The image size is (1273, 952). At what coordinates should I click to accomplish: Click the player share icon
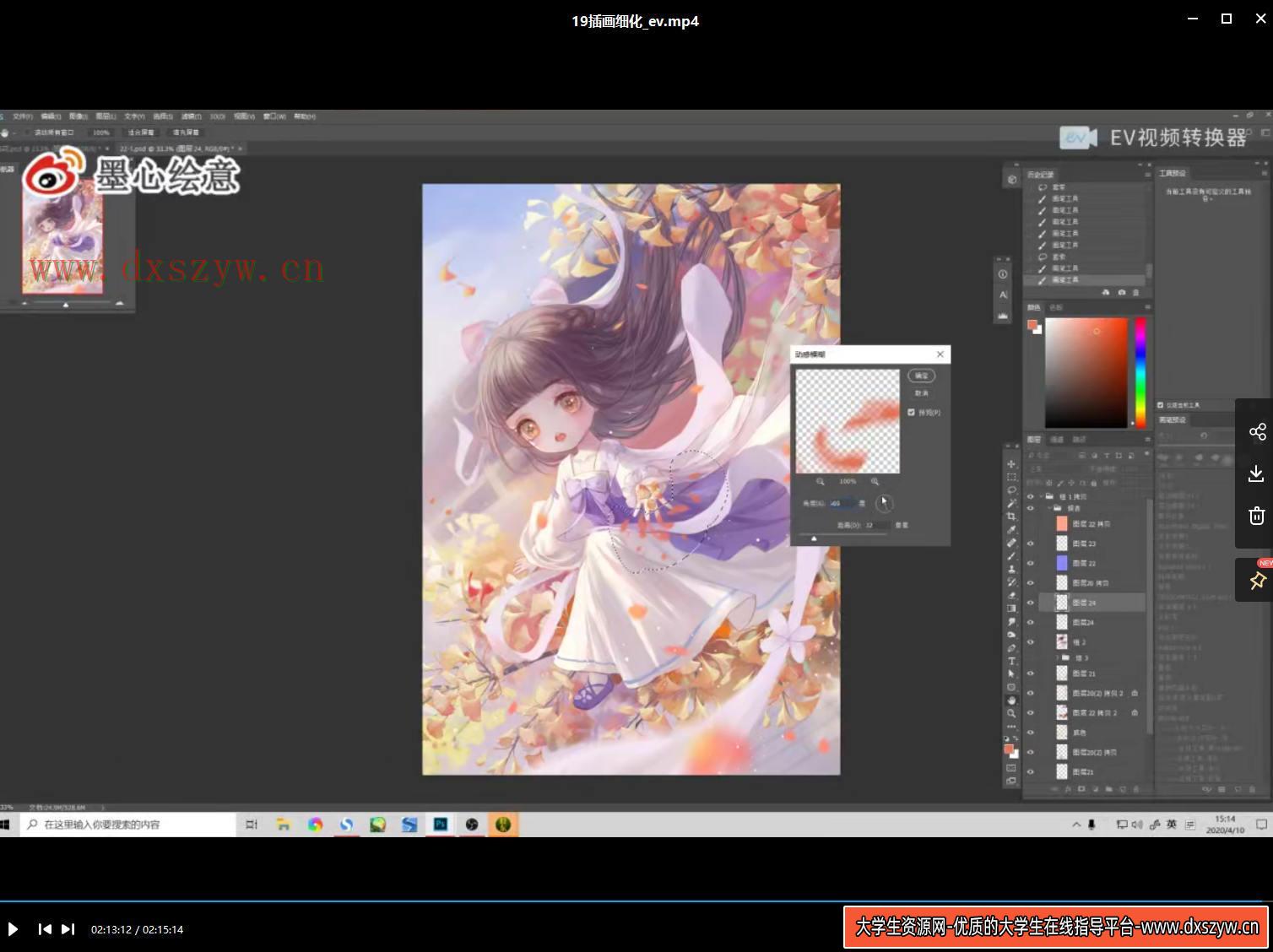(x=1257, y=432)
